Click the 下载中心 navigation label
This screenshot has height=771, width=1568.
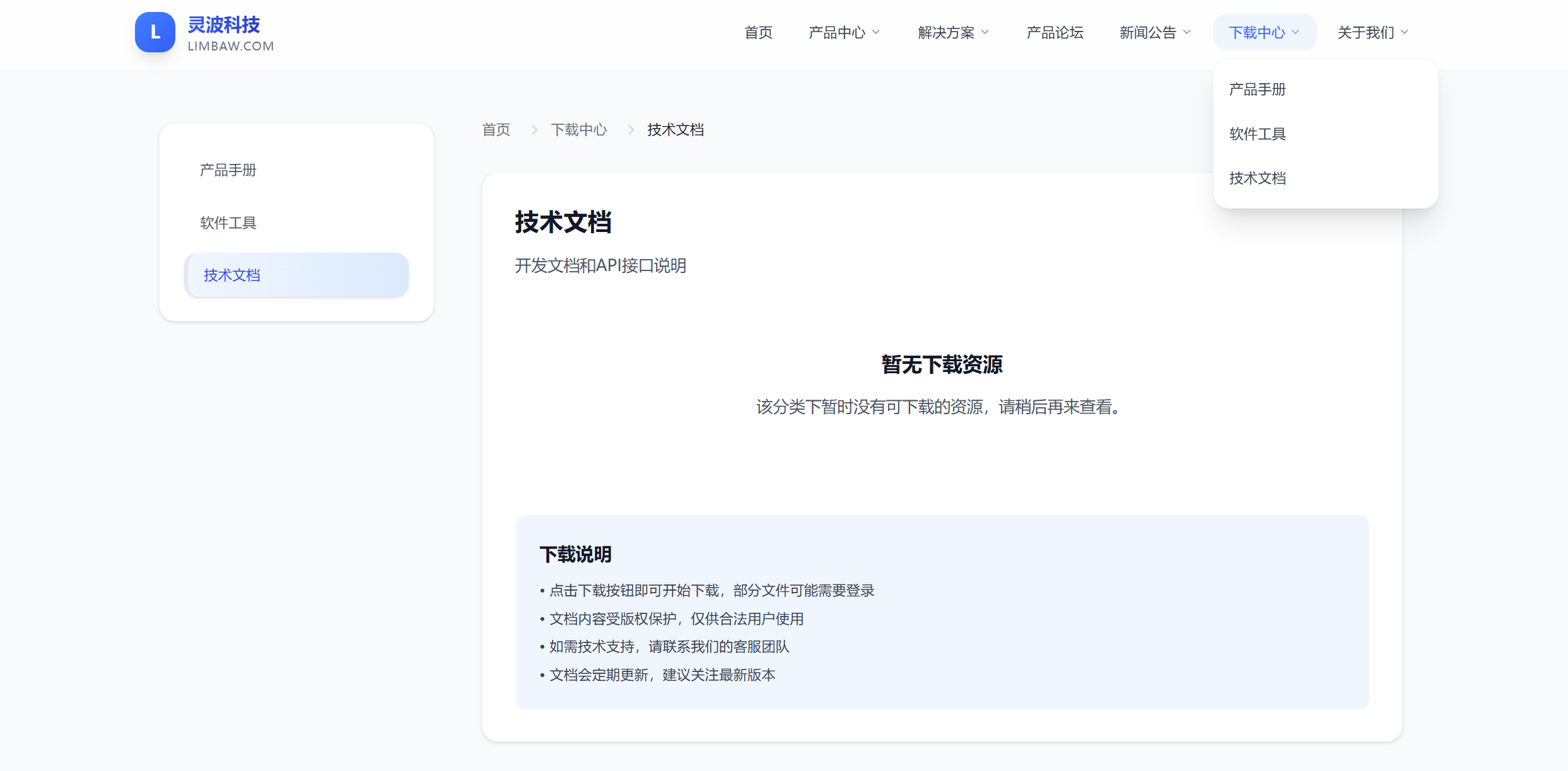pyautogui.click(x=1256, y=32)
